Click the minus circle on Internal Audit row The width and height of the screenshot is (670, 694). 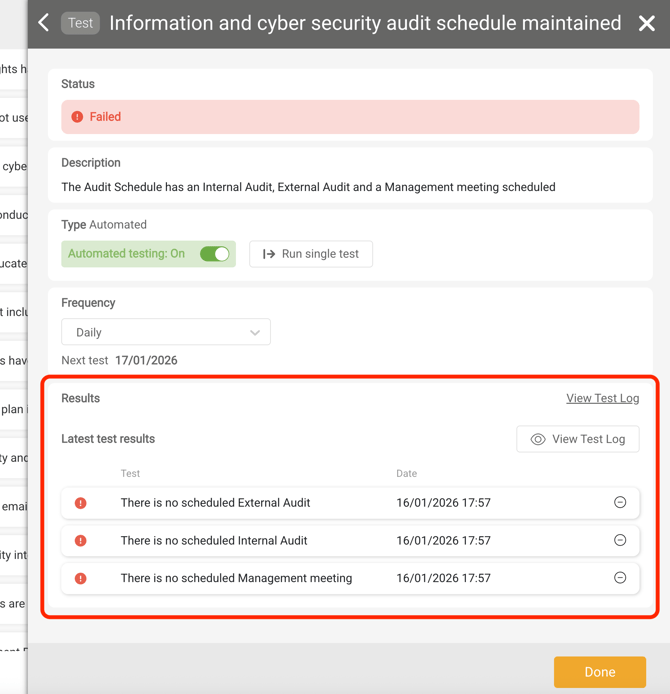pyautogui.click(x=620, y=540)
